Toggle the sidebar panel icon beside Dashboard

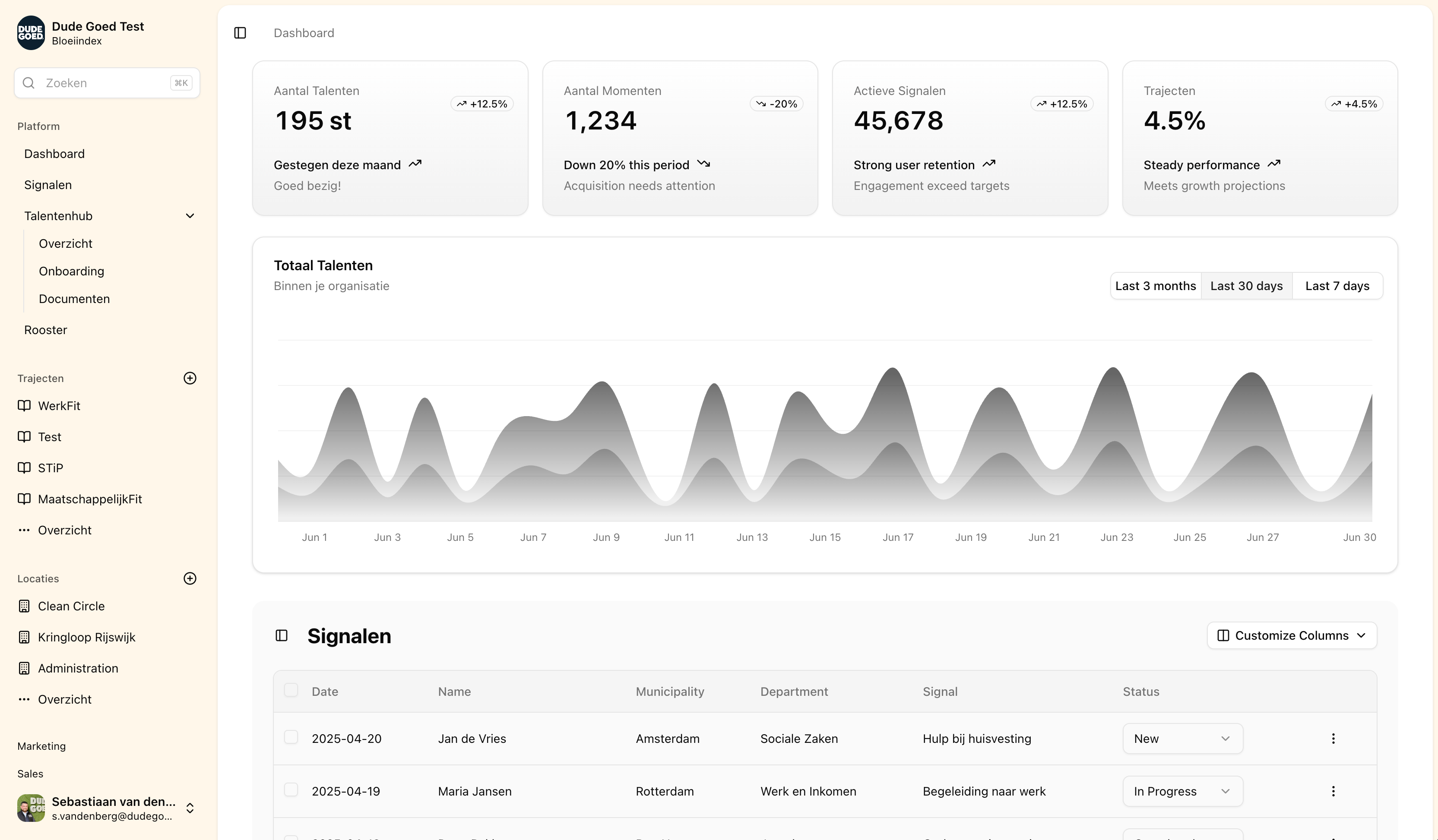click(240, 33)
